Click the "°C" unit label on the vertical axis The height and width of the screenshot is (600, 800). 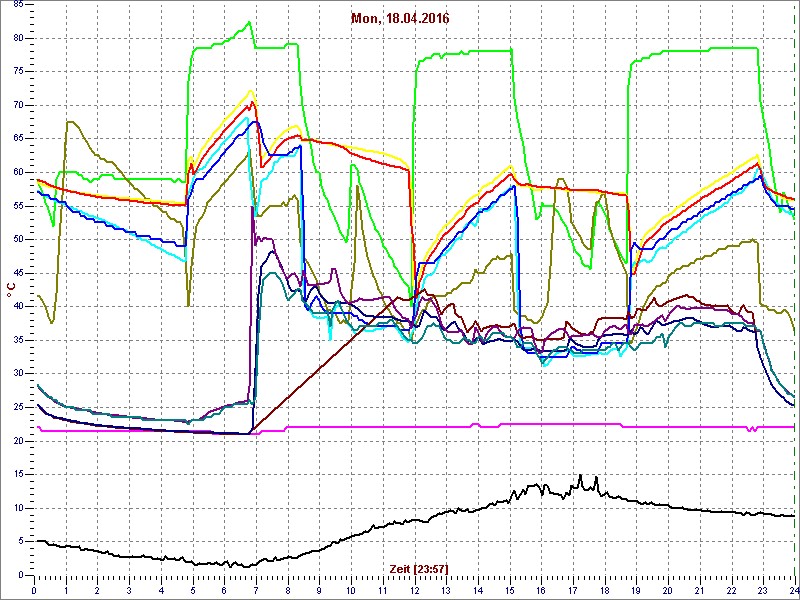click(x=12, y=292)
